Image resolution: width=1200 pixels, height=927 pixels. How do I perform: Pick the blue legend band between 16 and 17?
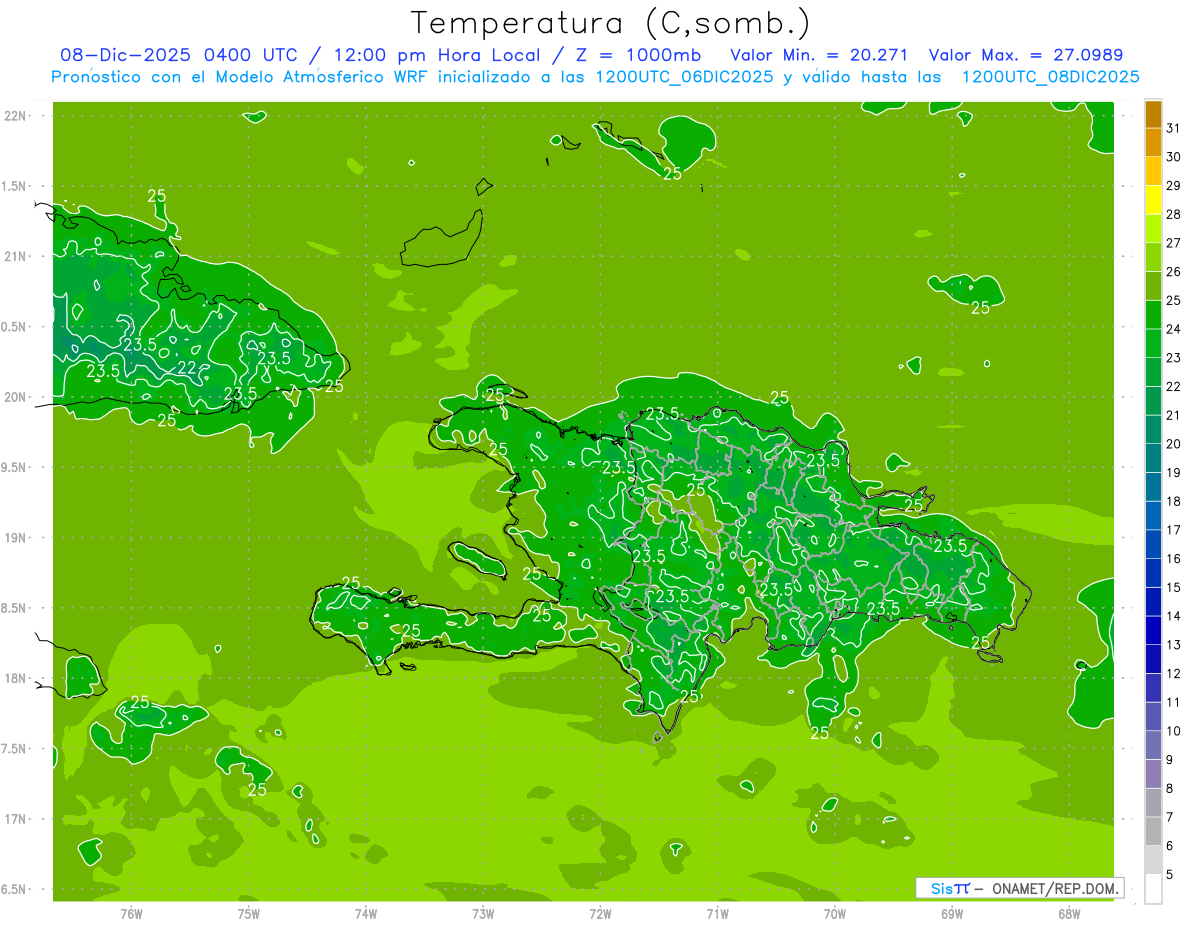pos(1153,544)
